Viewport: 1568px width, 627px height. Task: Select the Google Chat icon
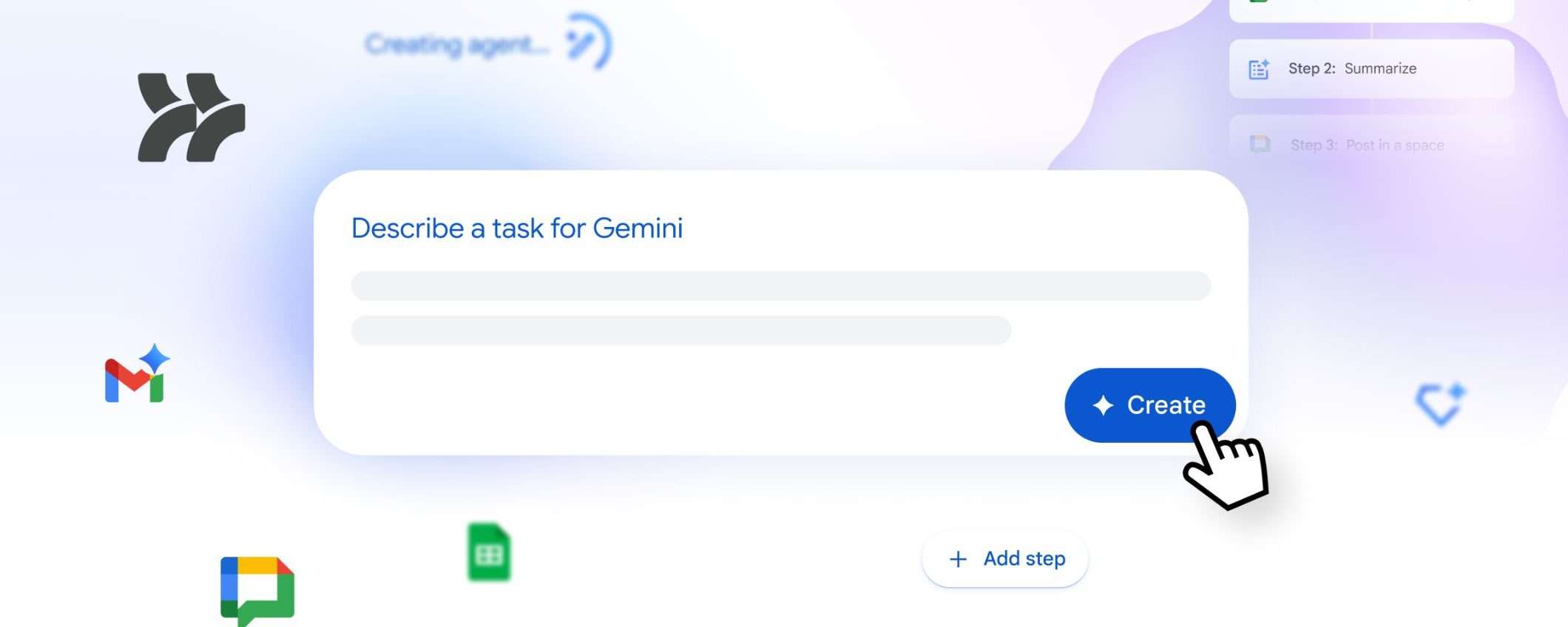pyautogui.click(x=257, y=590)
